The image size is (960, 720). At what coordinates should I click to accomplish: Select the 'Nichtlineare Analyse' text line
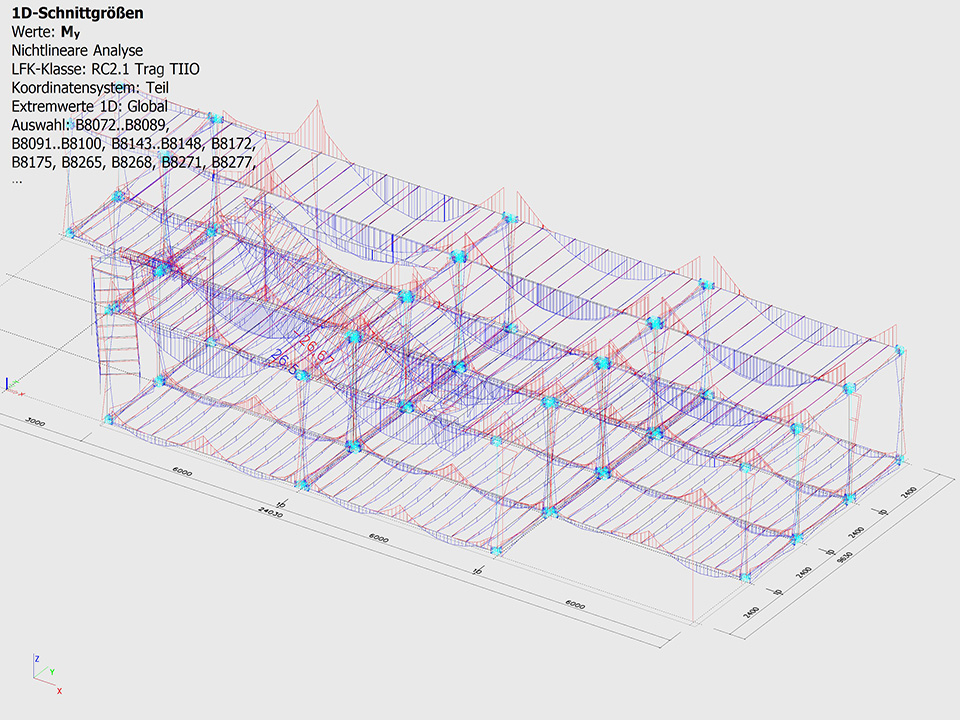(76, 50)
